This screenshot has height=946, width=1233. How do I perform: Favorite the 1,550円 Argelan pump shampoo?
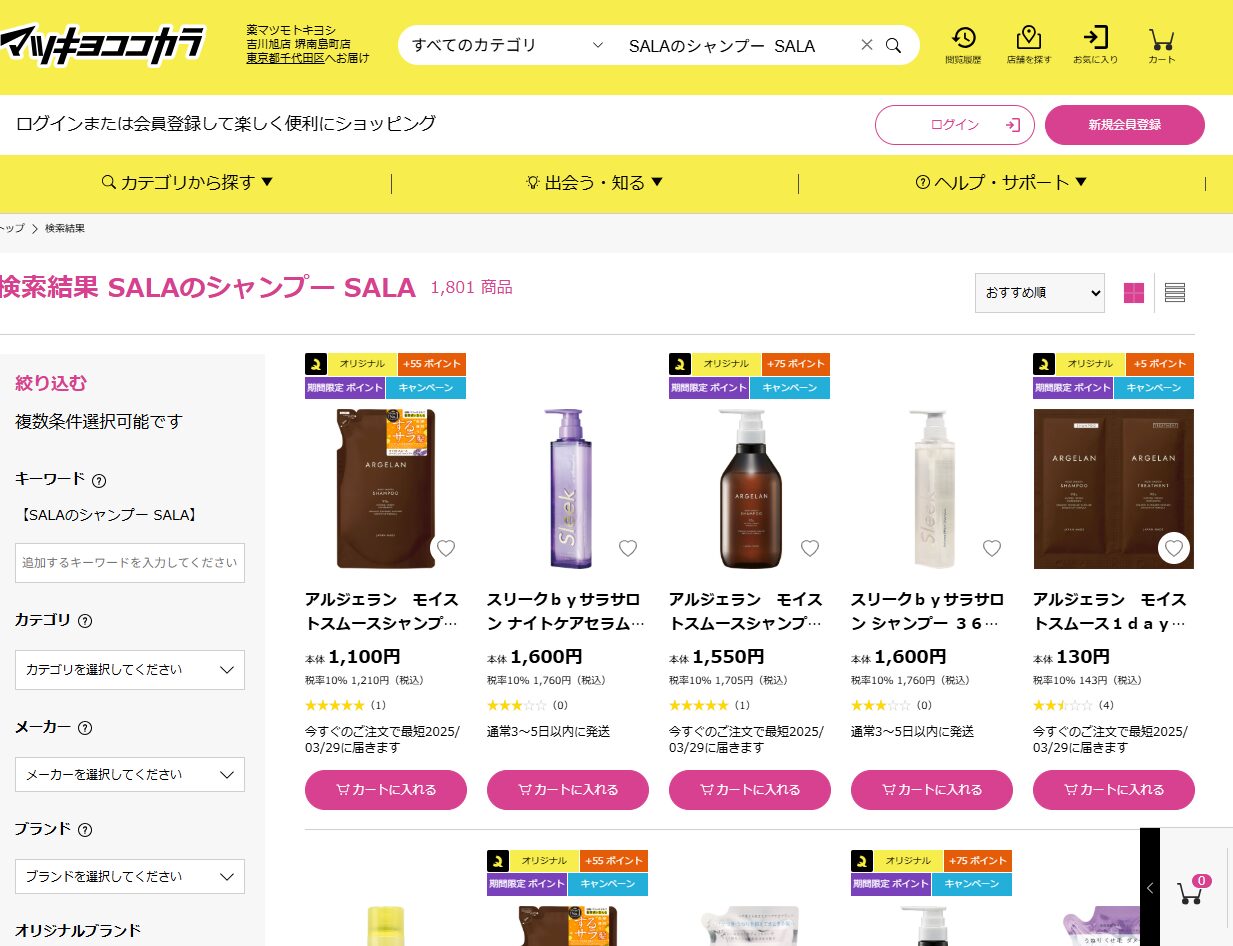[810, 548]
